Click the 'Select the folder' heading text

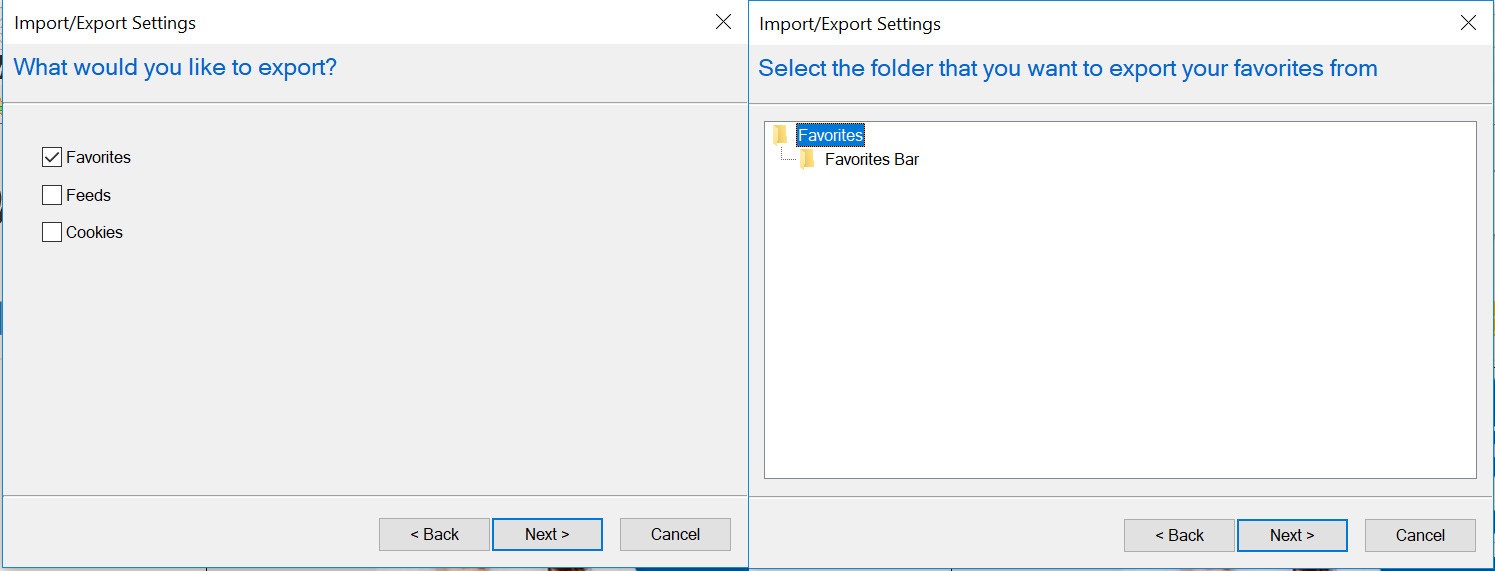(x=1067, y=69)
